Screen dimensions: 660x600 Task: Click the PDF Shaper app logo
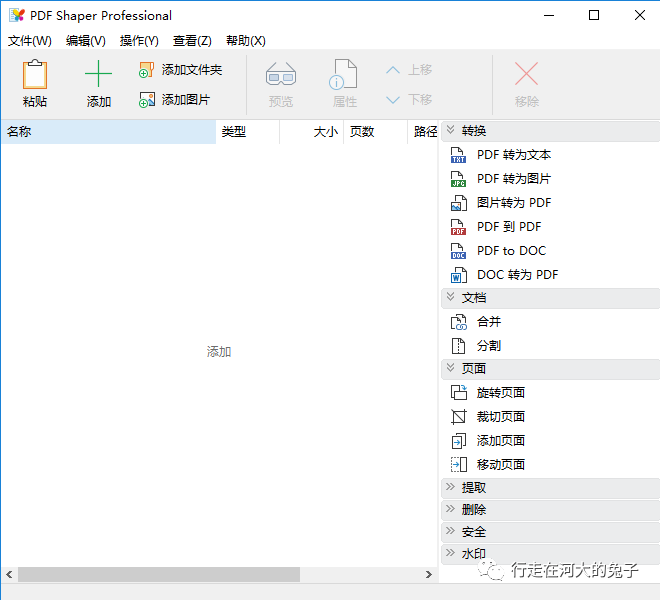coord(17,15)
